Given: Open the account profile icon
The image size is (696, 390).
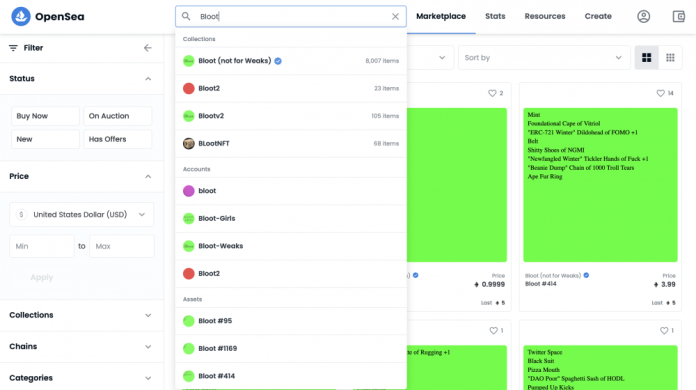Looking at the screenshot, I should click(x=643, y=16).
